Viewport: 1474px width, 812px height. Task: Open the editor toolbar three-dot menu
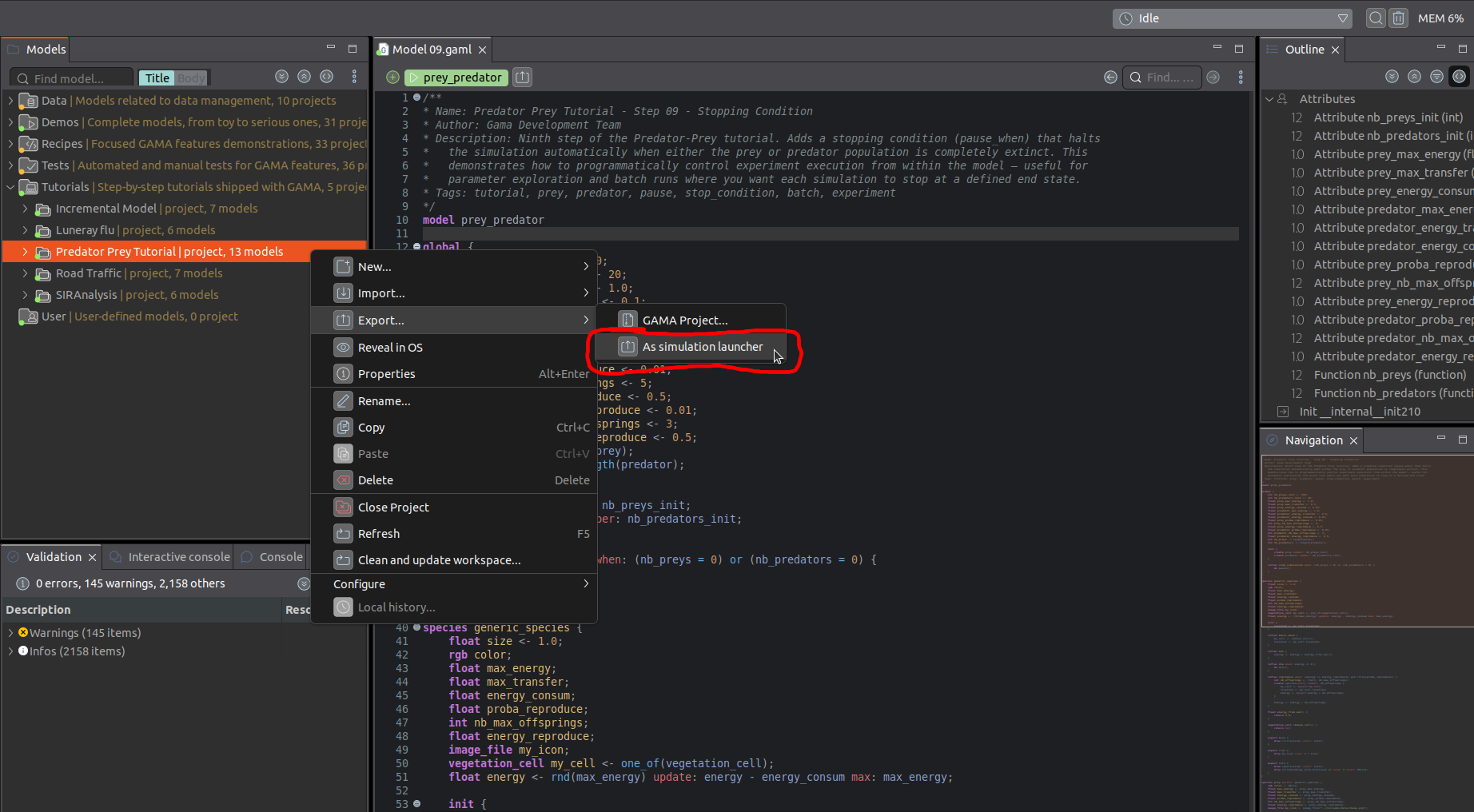(1241, 78)
